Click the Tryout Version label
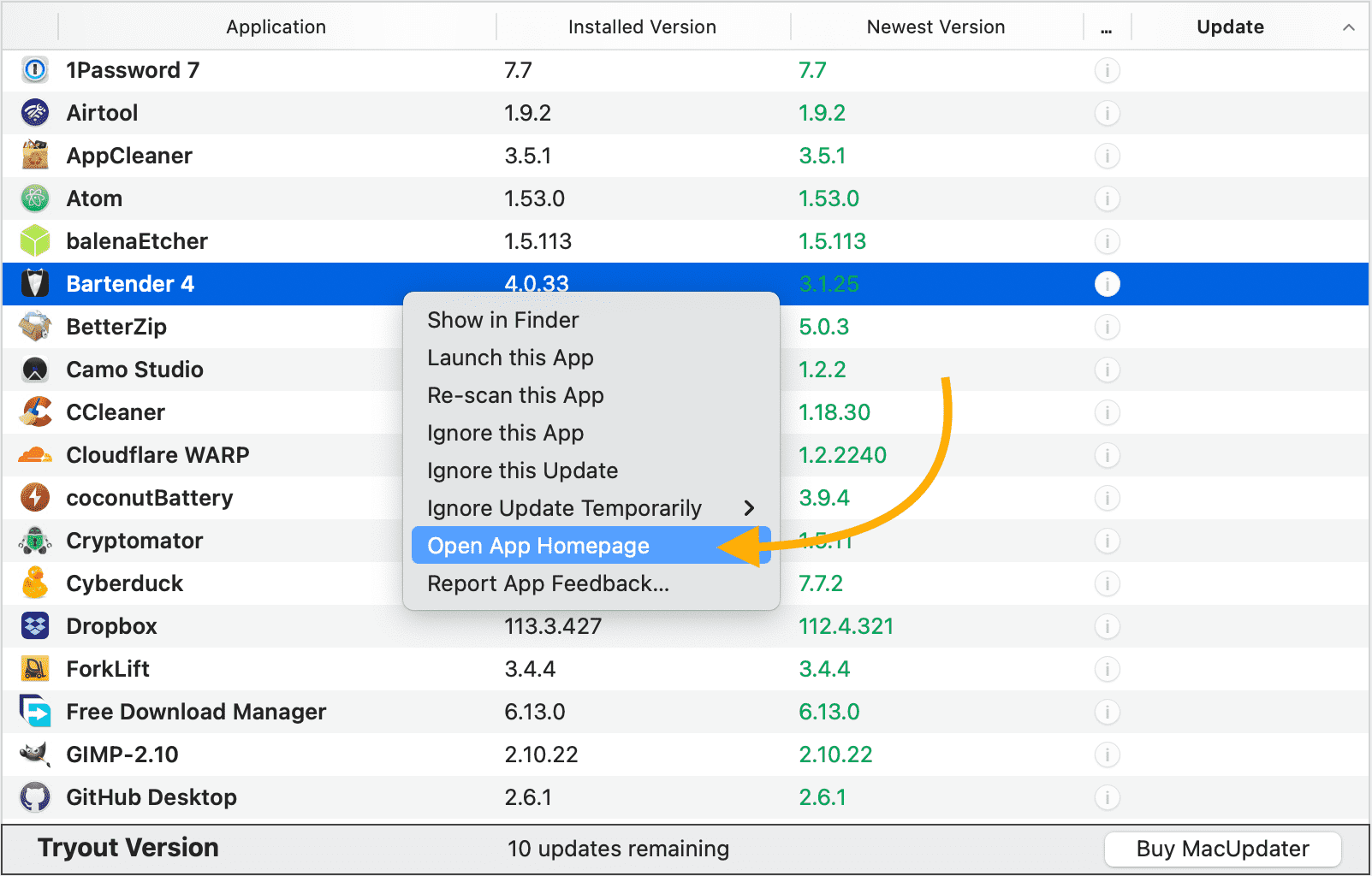This screenshot has height=876, width=1372. 128,848
